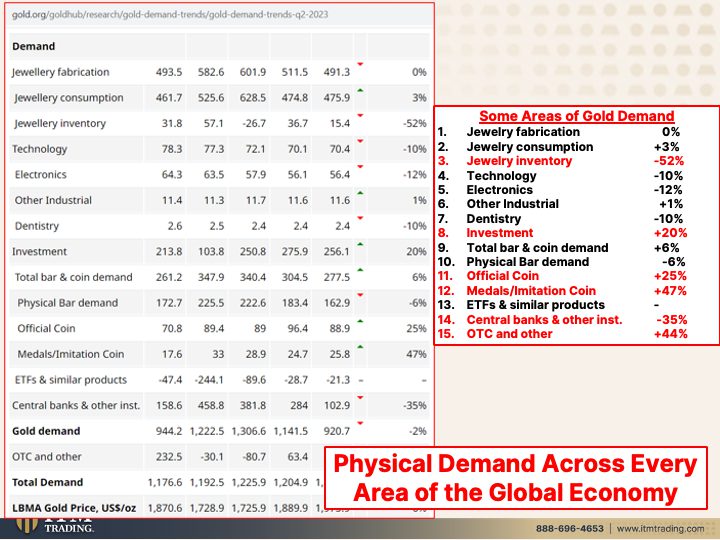The image size is (720, 540).
Task: Select 'LBMA Gold Price, US$/oz' row label
Action: (74, 508)
